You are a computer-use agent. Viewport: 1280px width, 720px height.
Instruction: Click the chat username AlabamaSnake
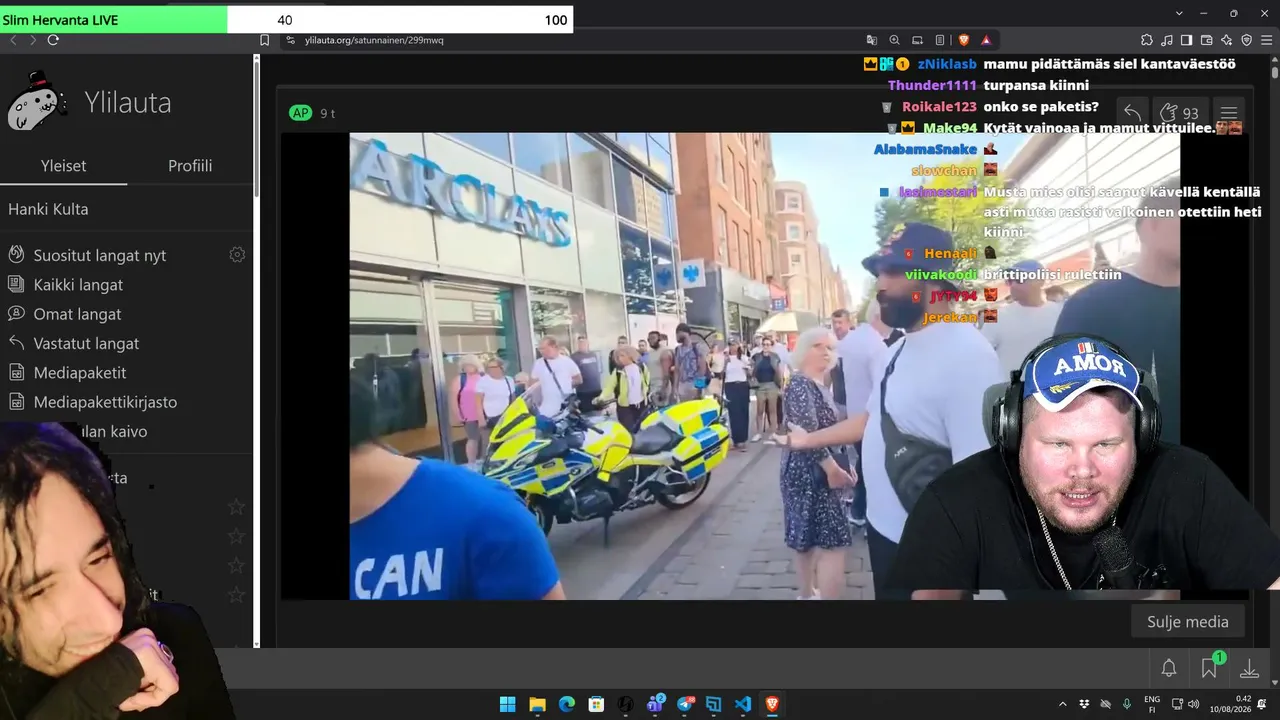[x=925, y=149]
